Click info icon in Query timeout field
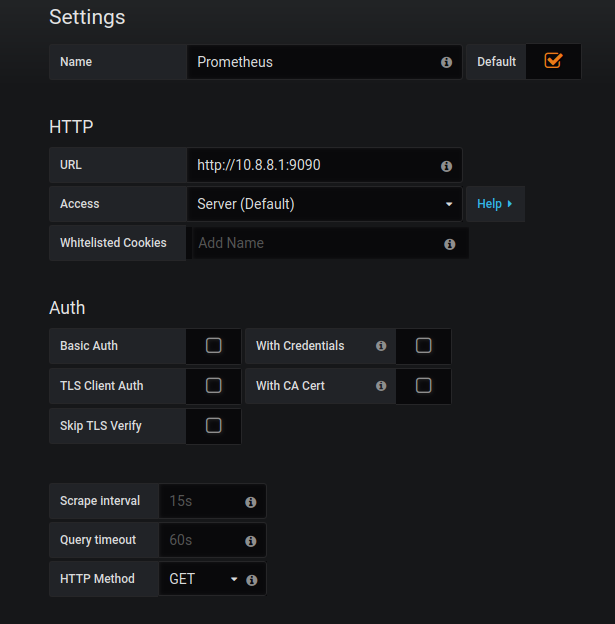The image size is (615, 624). [x=251, y=541]
